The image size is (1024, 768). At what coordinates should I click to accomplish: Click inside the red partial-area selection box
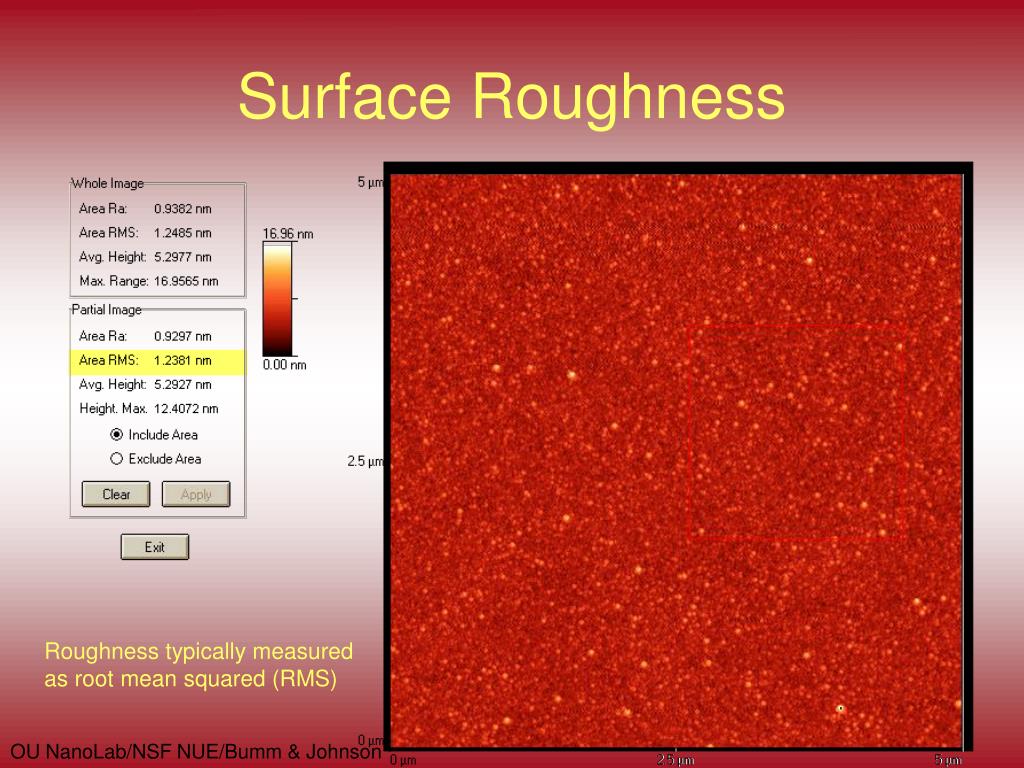[x=796, y=432]
